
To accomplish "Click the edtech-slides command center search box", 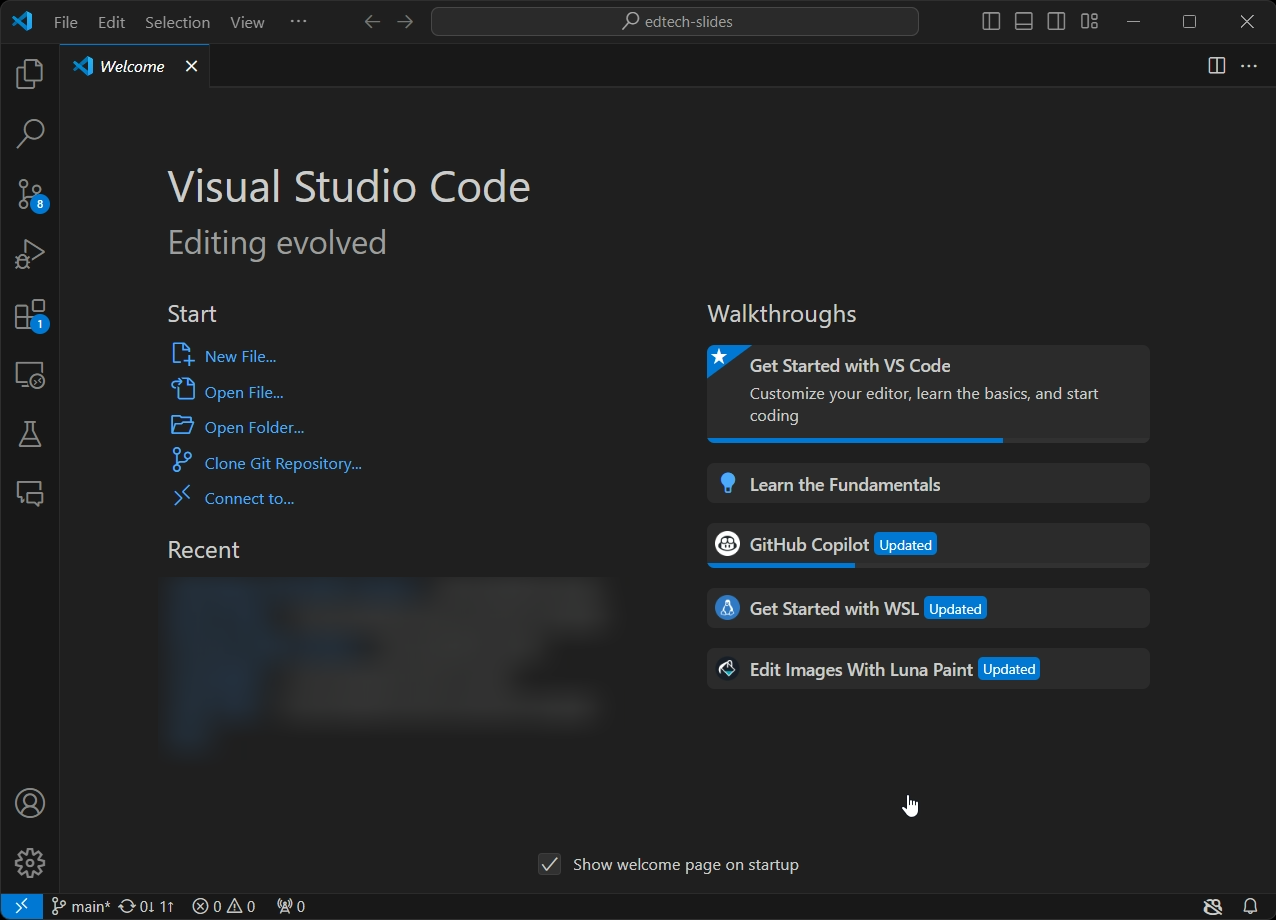I will [x=675, y=22].
